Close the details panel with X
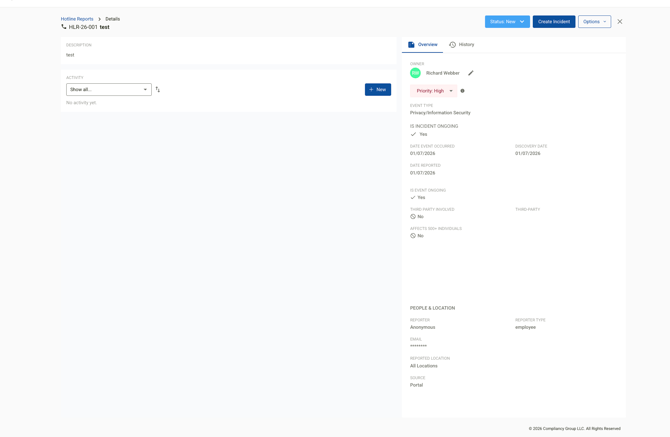Viewport: 670px width, 437px height. click(619, 21)
